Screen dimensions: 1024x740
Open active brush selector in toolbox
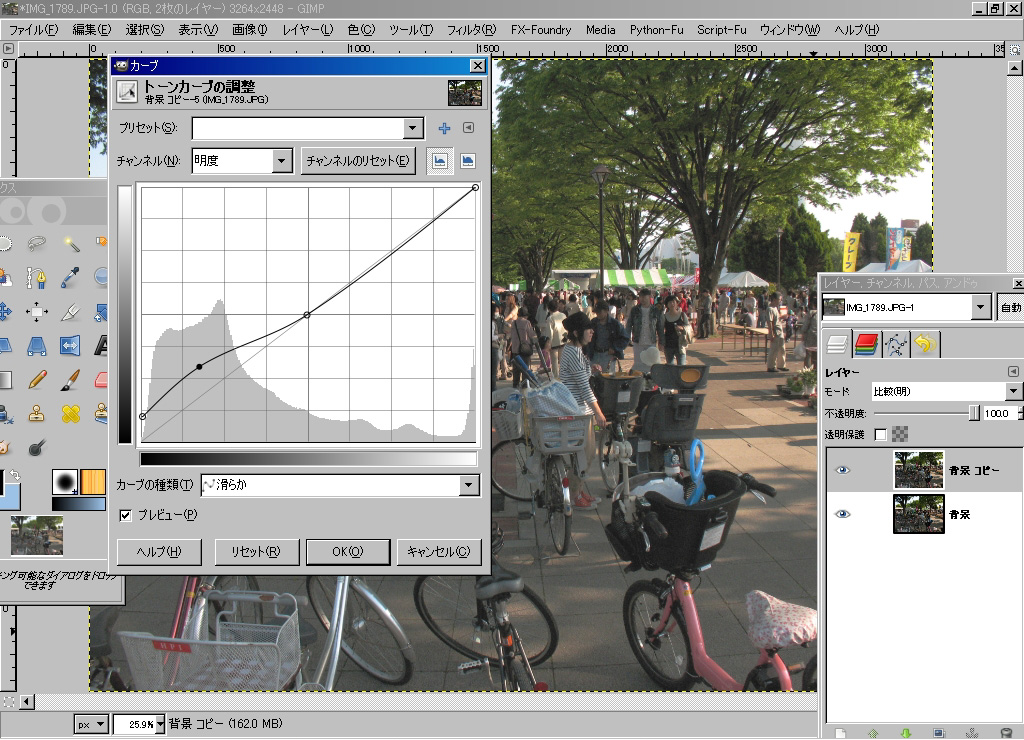coord(65,482)
